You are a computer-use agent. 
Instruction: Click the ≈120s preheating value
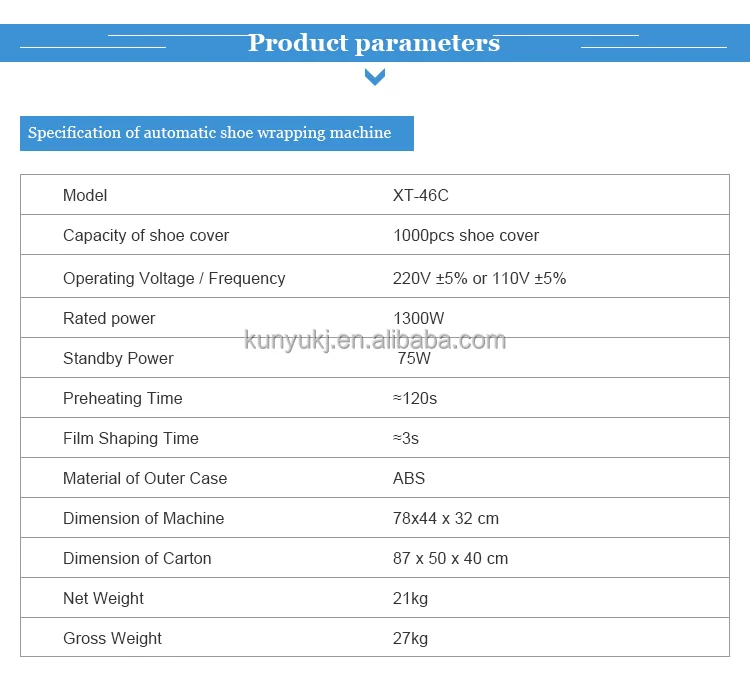pyautogui.click(x=415, y=398)
